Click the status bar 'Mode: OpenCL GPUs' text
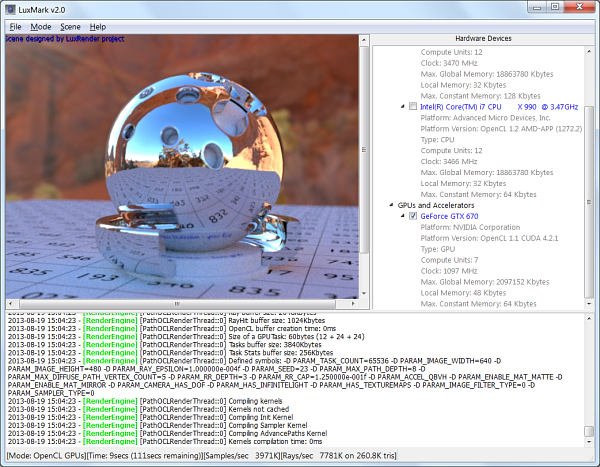Viewport: 600px width, 467px height. tap(46, 456)
